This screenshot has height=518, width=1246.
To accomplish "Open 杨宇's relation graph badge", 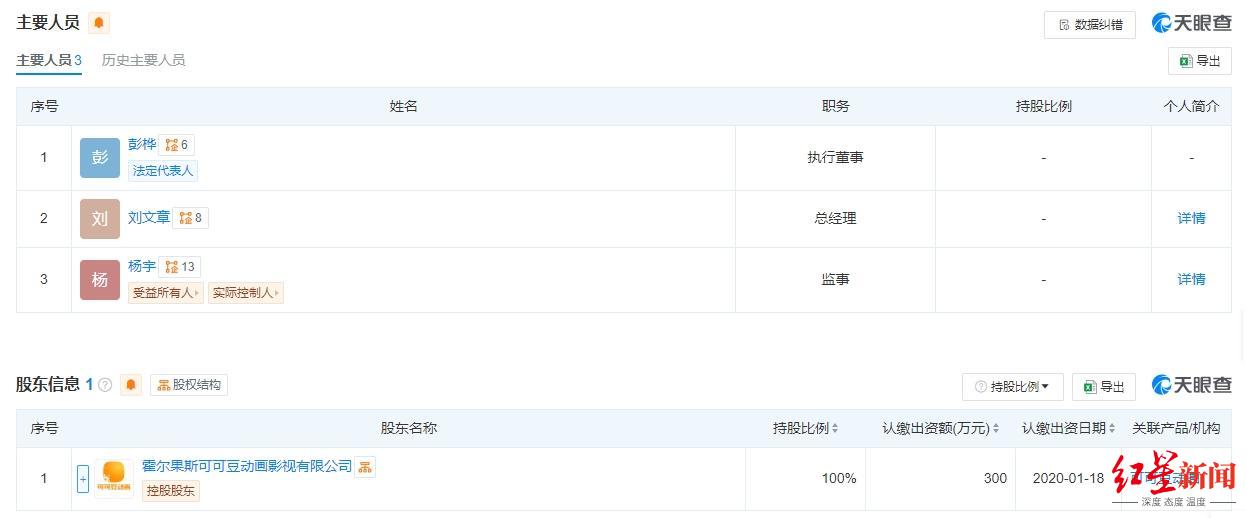I will [181, 267].
